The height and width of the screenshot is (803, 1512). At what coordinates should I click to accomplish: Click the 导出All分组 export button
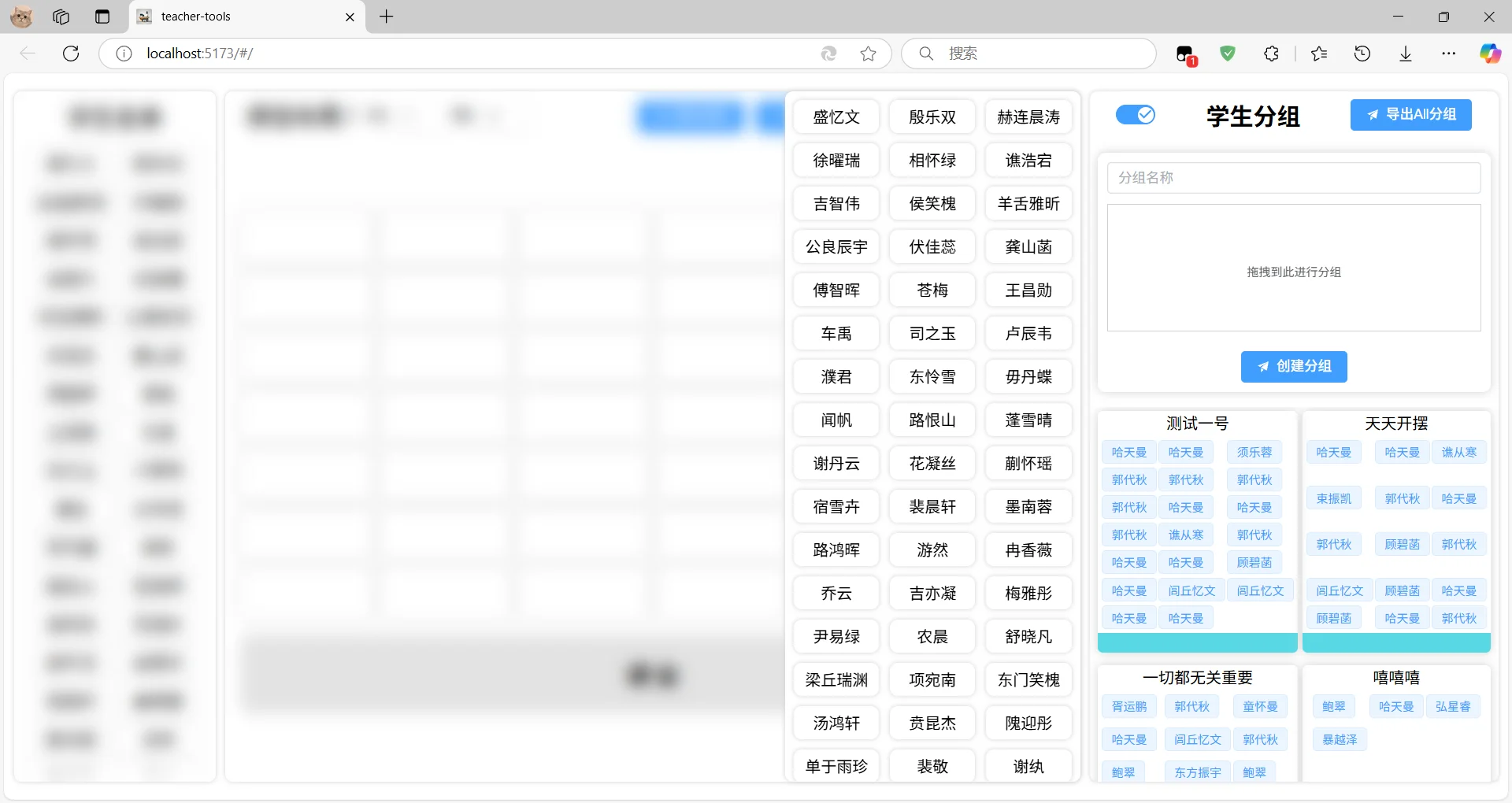tap(1410, 115)
